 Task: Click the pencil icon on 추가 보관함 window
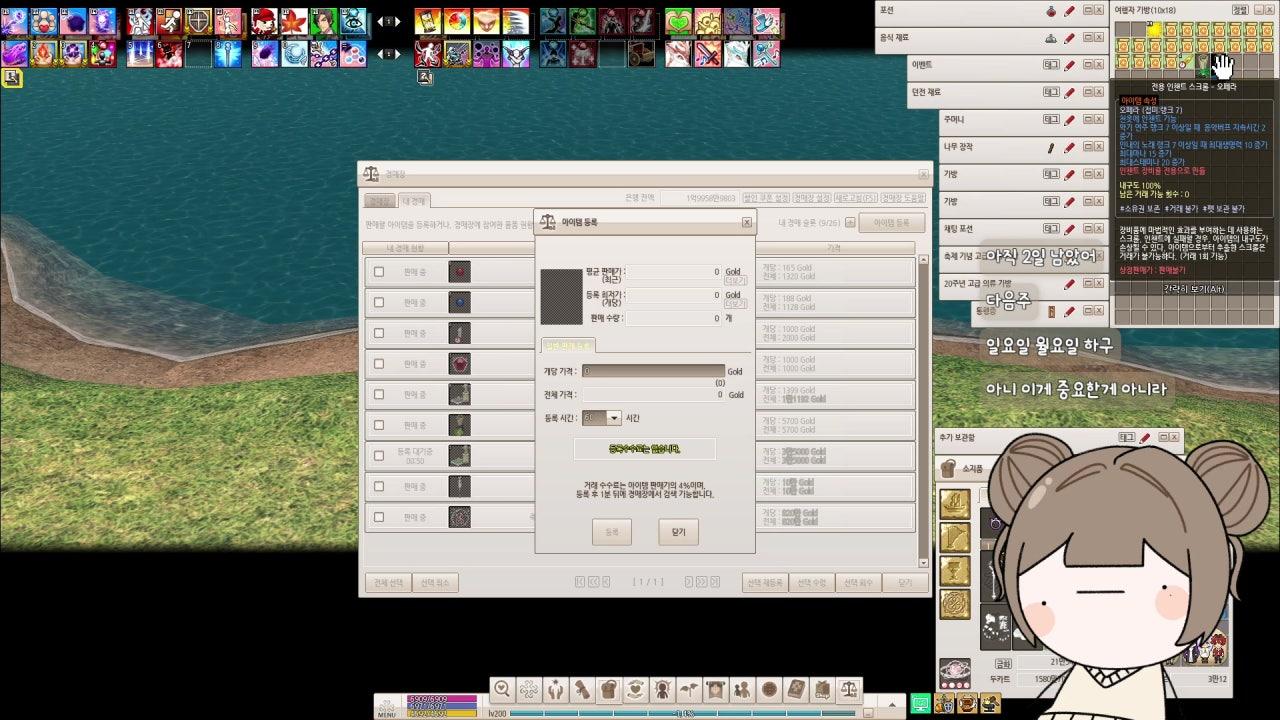(x=1145, y=438)
